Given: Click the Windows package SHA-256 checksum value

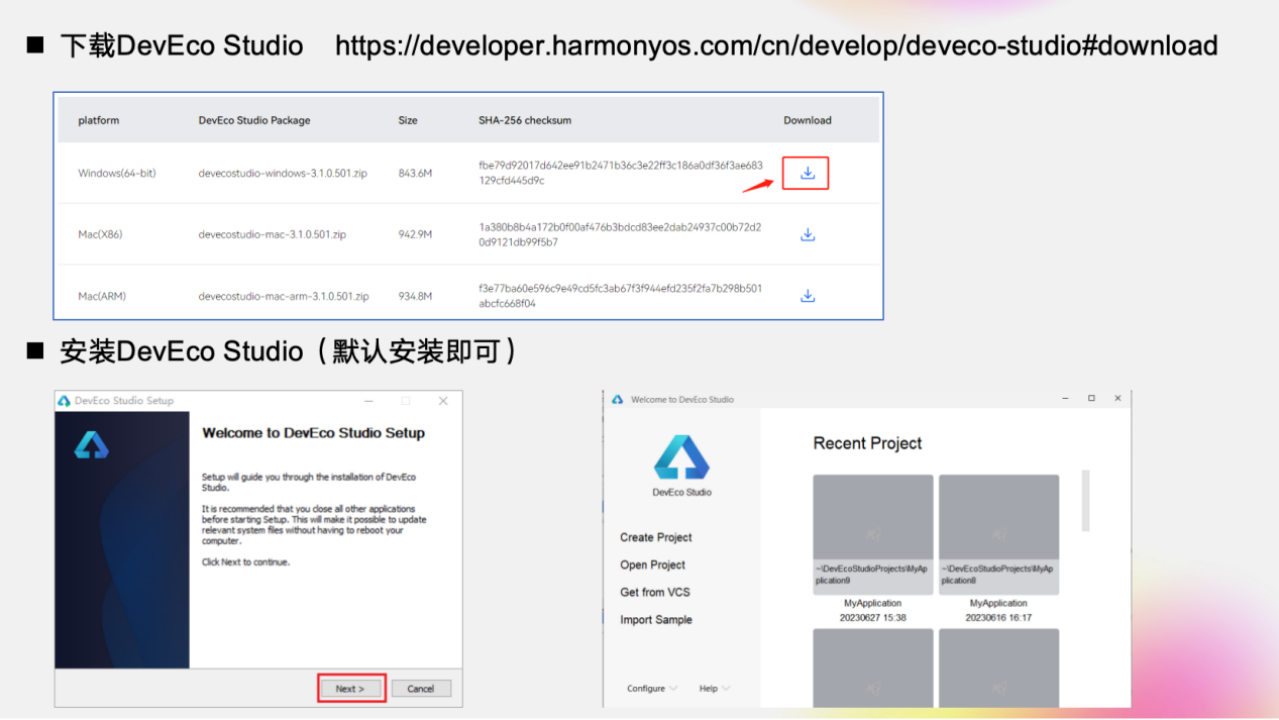Looking at the screenshot, I should pos(620,173).
